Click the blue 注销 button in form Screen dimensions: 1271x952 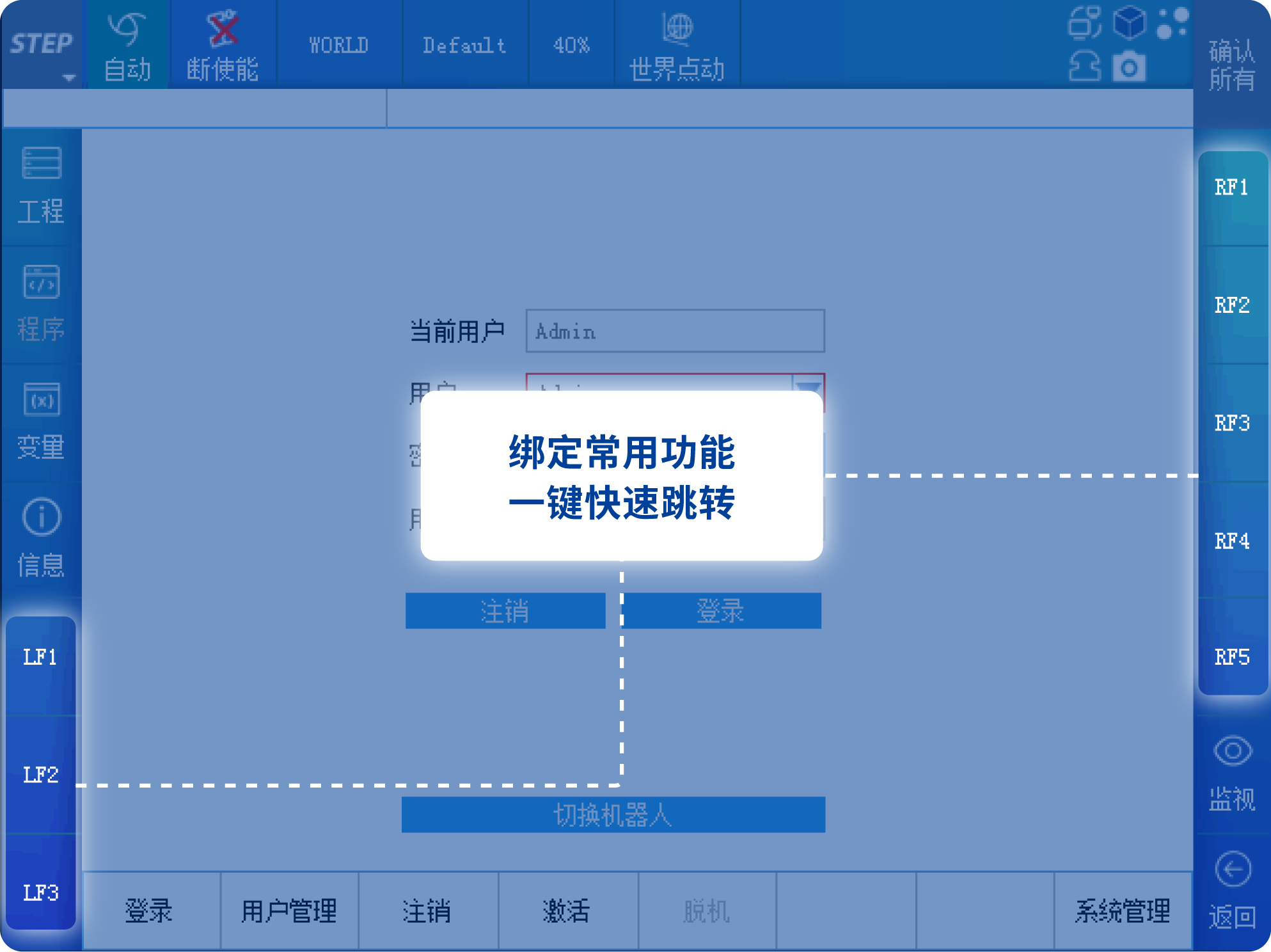505,611
